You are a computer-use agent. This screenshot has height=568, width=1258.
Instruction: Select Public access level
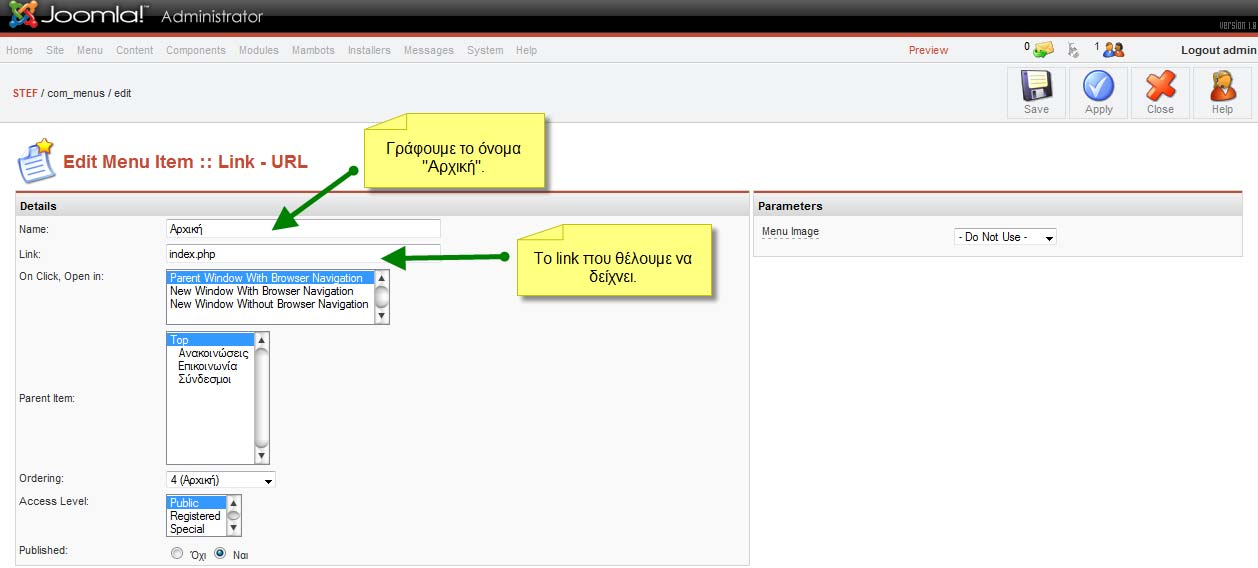pyautogui.click(x=197, y=503)
